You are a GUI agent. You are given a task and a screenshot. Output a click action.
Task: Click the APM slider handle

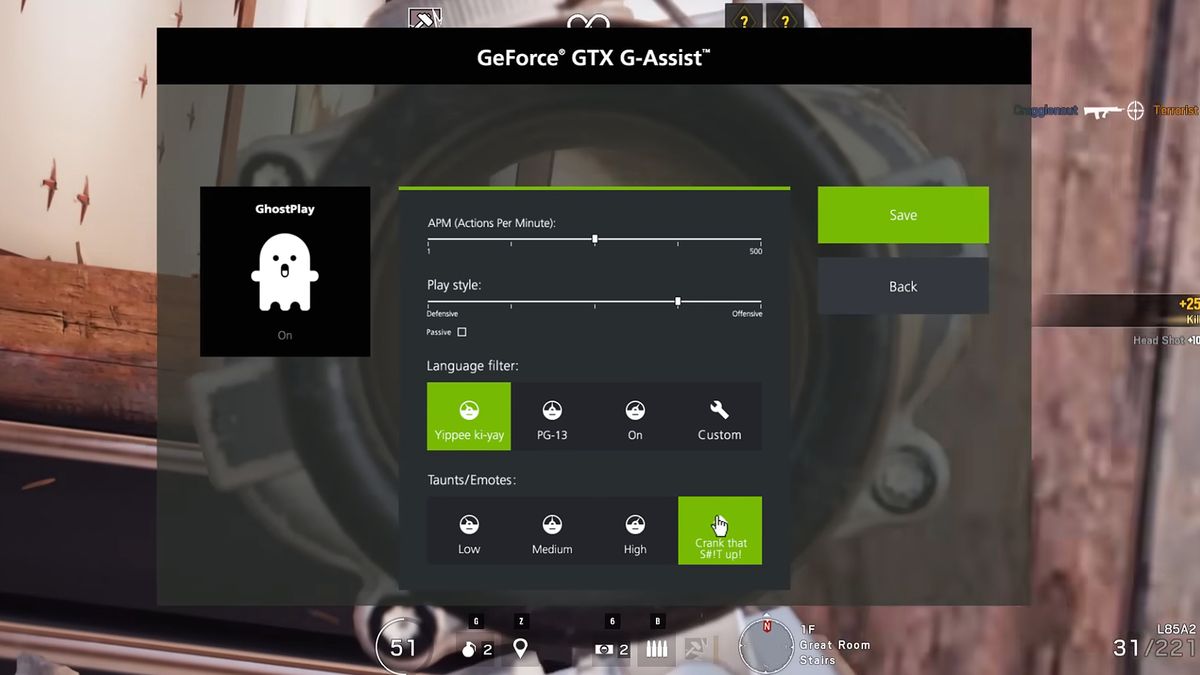tap(595, 239)
